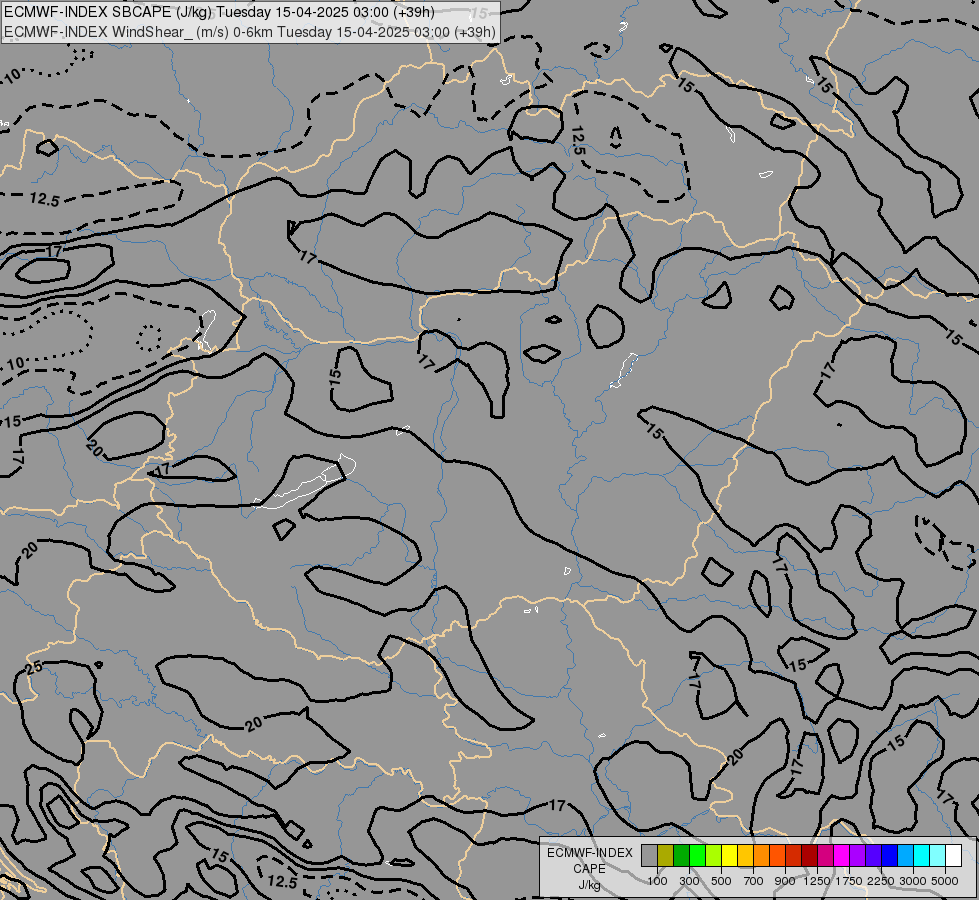Screen dimensions: 979x900
Task: Select the orange swatch right of 700
Action: 762,856
